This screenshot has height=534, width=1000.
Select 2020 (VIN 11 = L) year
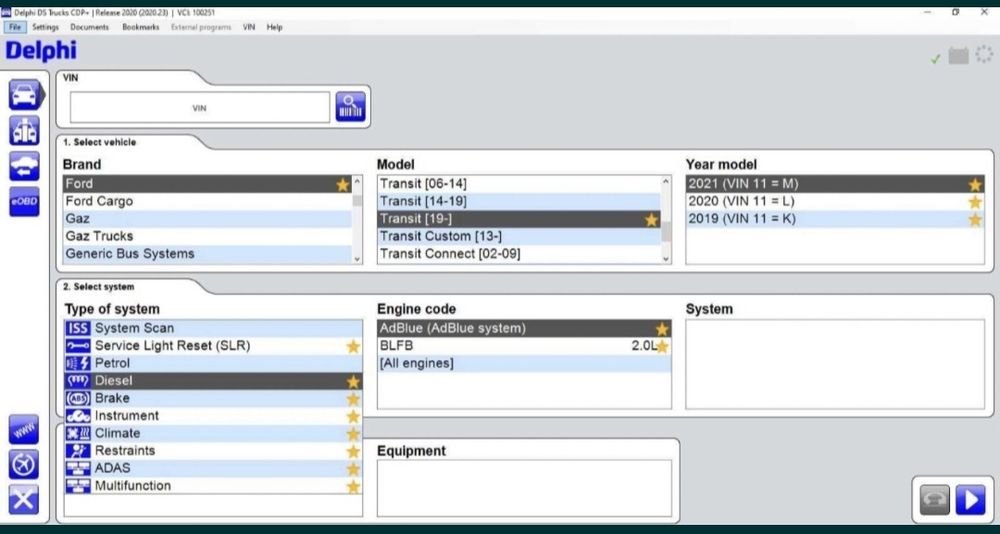click(835, 202)
